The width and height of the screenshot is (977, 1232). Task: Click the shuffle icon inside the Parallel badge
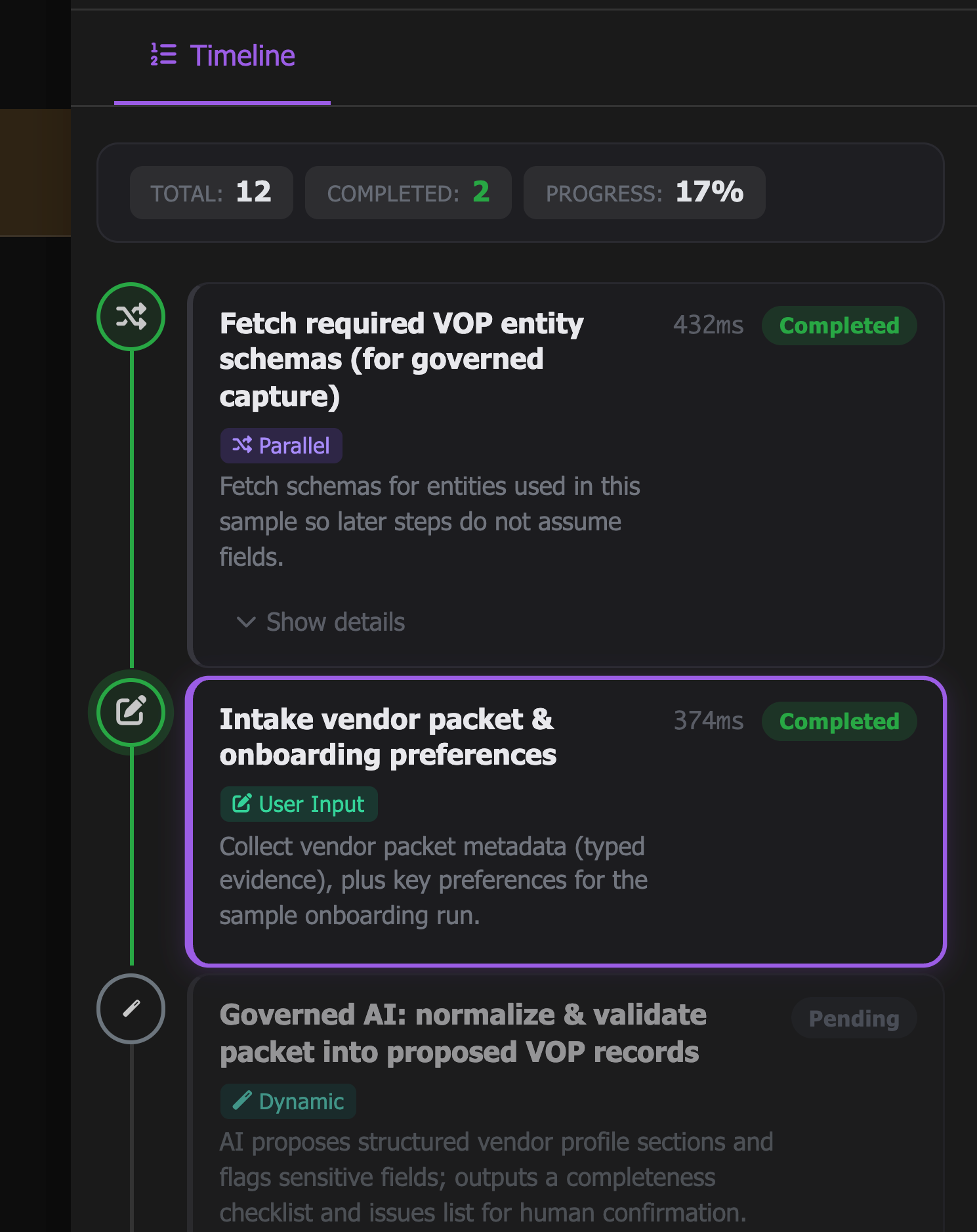pos(242,445)
